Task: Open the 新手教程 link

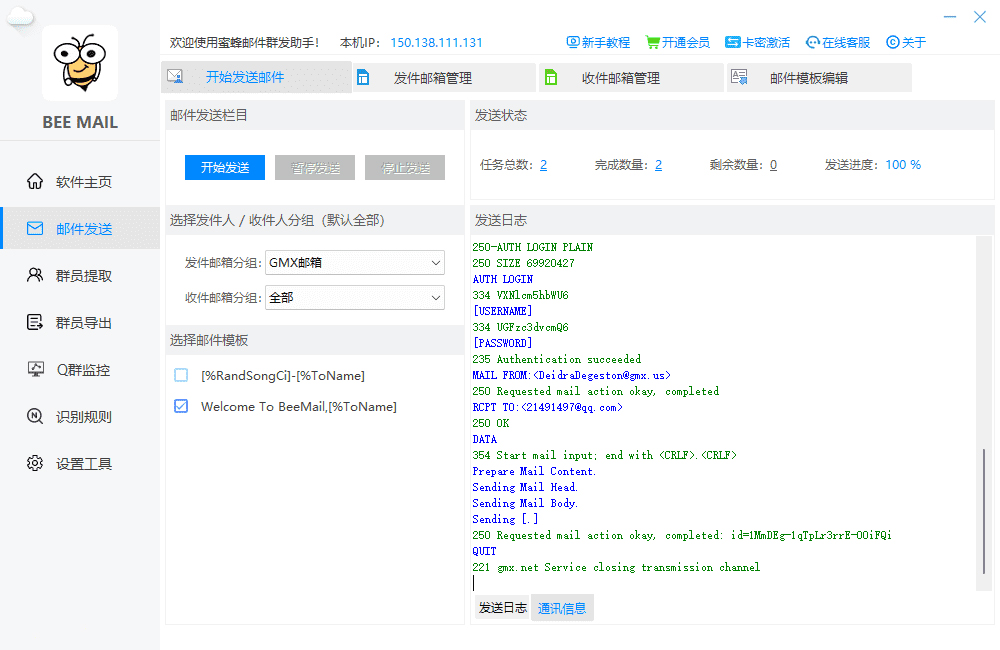Action: pos(598,42)
